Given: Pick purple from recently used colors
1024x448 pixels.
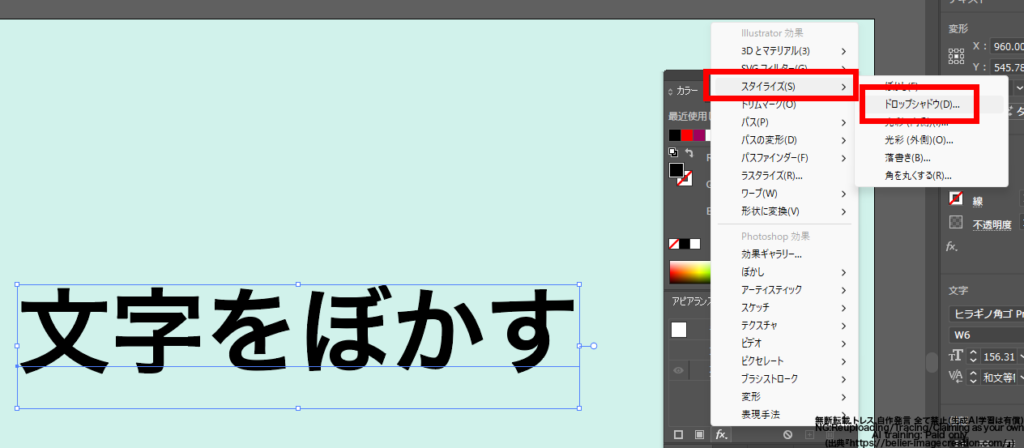Looking at the screenshot, I should click(699, 135).
